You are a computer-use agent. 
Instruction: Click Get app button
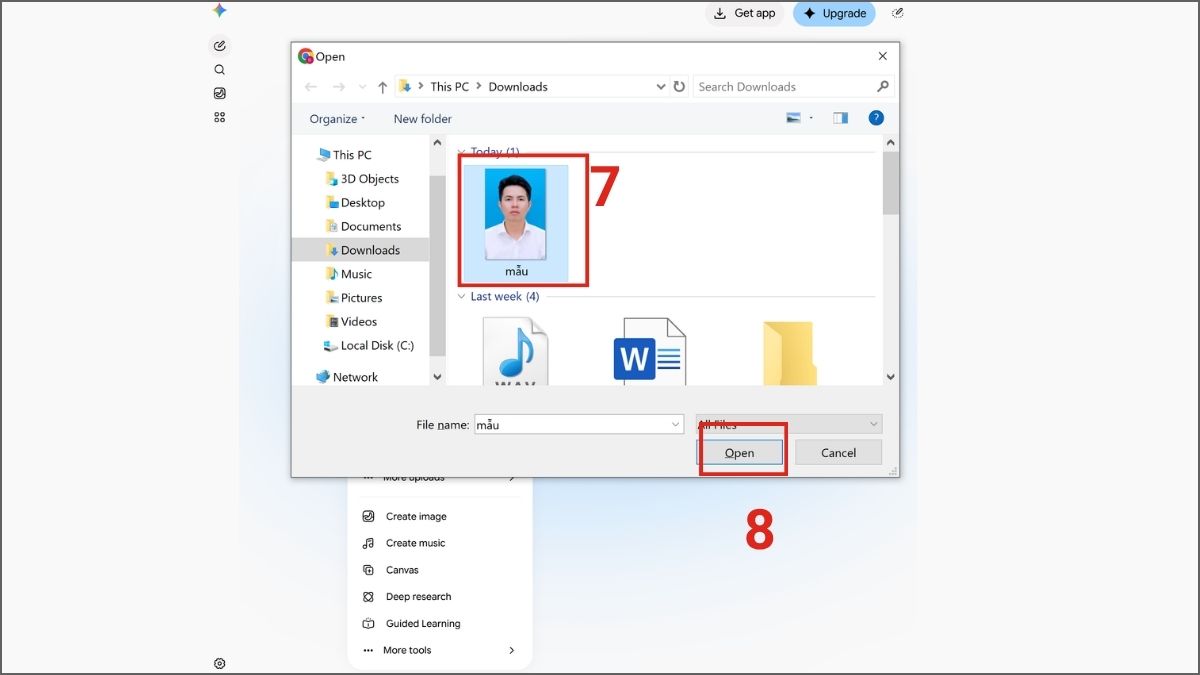click(x=744, y=13)
